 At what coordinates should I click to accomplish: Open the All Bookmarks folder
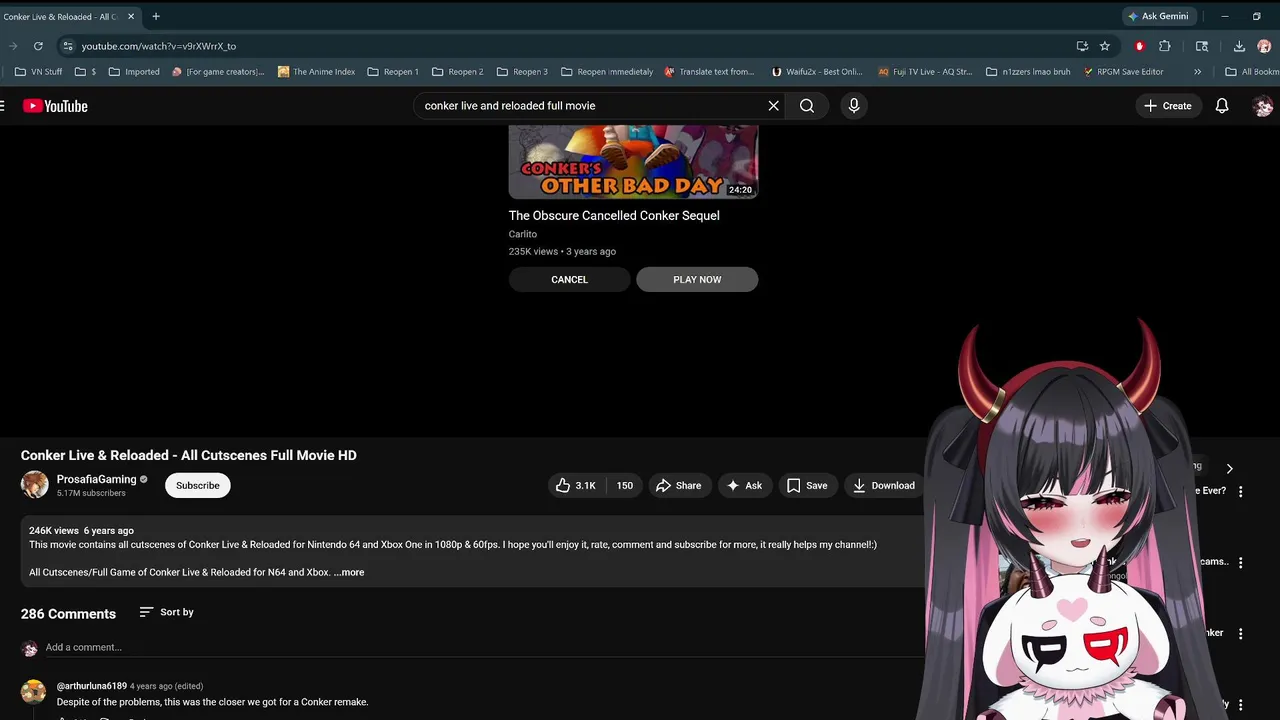(1252, 72)
